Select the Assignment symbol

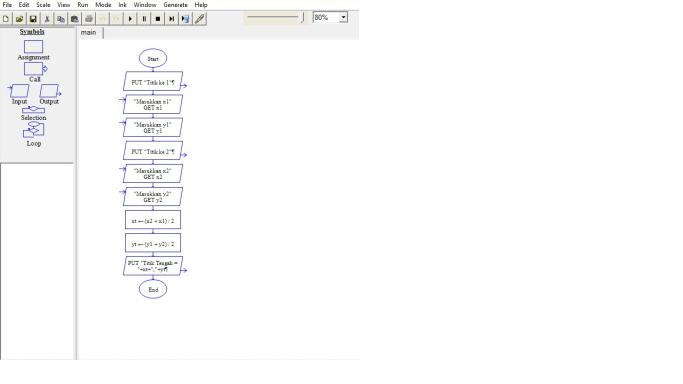click(x=33, y=47)
